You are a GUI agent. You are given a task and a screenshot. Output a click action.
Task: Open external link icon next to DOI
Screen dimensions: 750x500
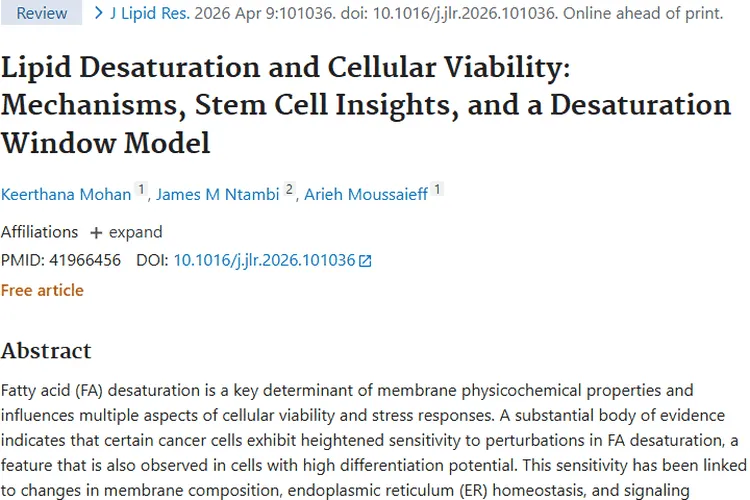[365, 261]
